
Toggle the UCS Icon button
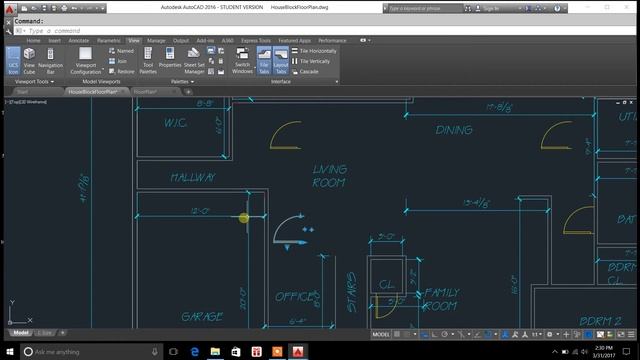pos(13,60)
